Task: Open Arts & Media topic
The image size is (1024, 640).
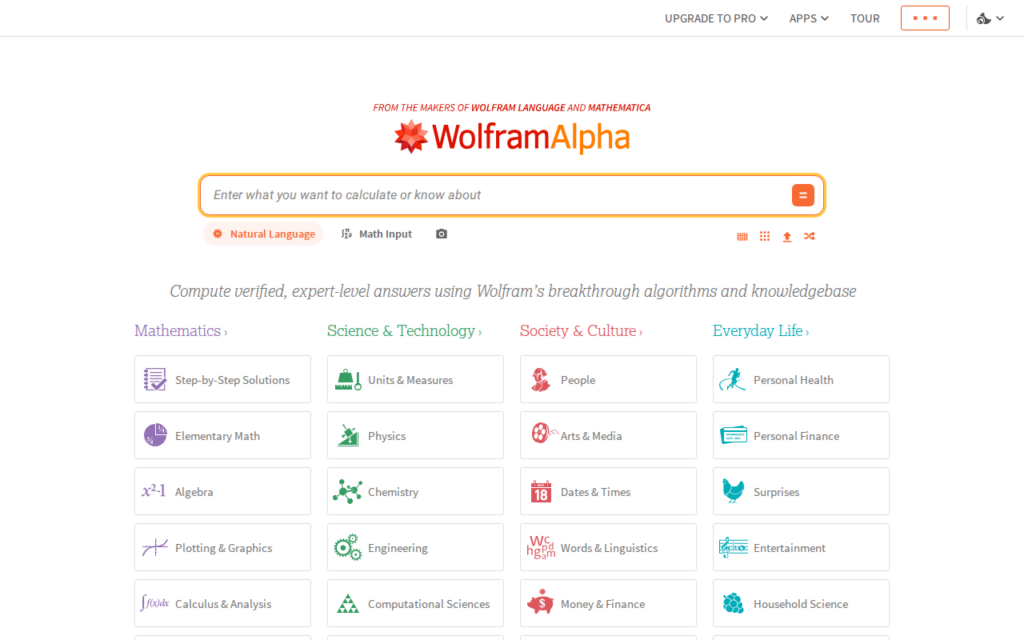Action: point(608,435)
